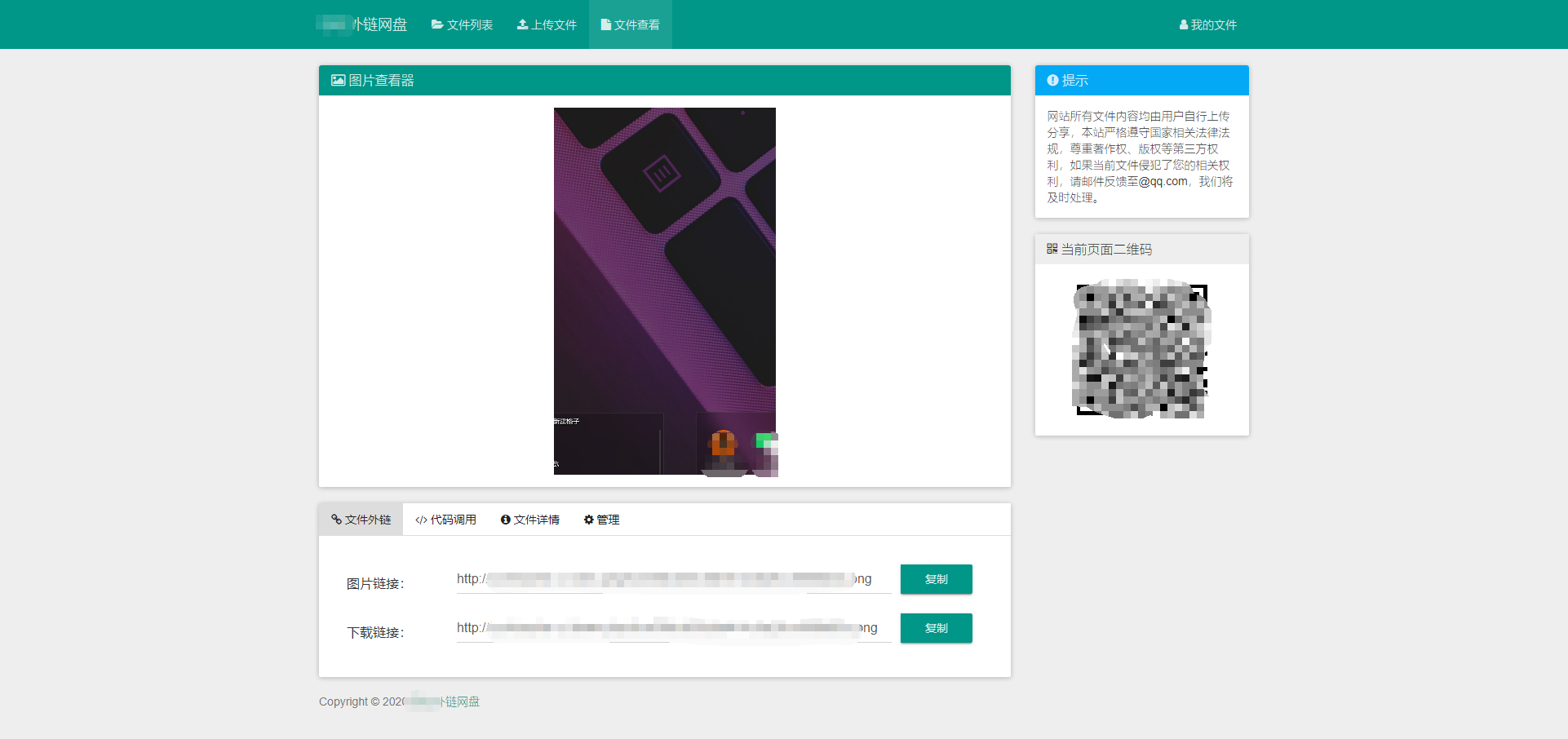1568x739 pixels.
Task: Click the info icon on the 文件详情 tab
Action: [x=505, y=519]
